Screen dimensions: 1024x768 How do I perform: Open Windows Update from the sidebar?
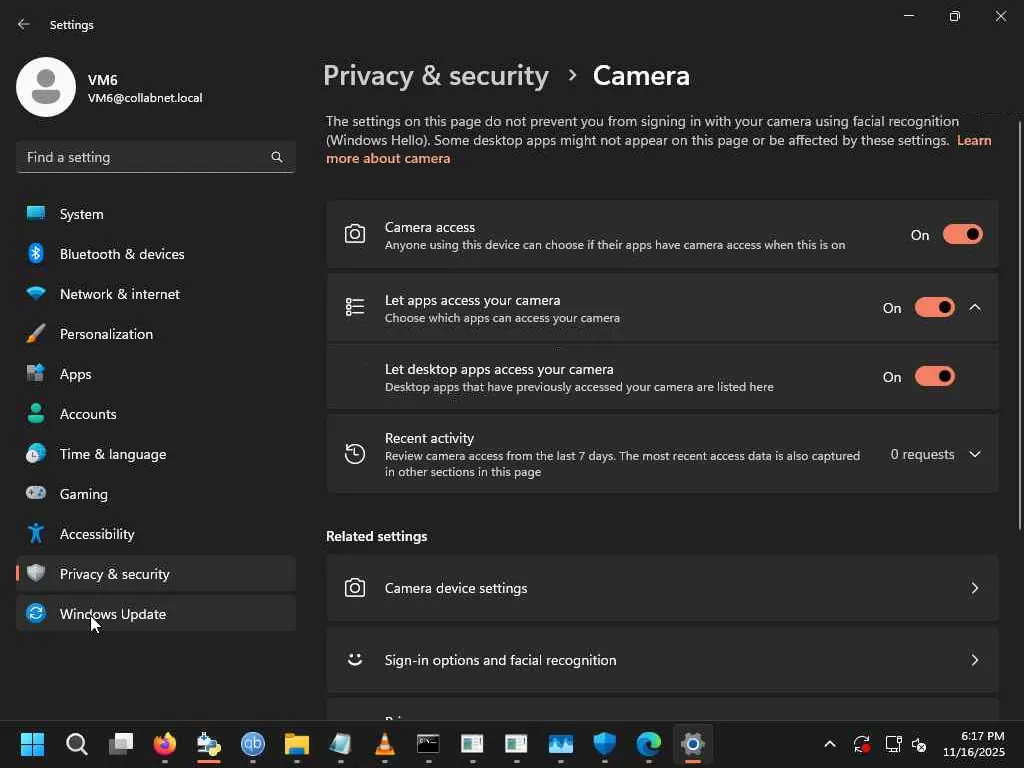click(113, 614)
